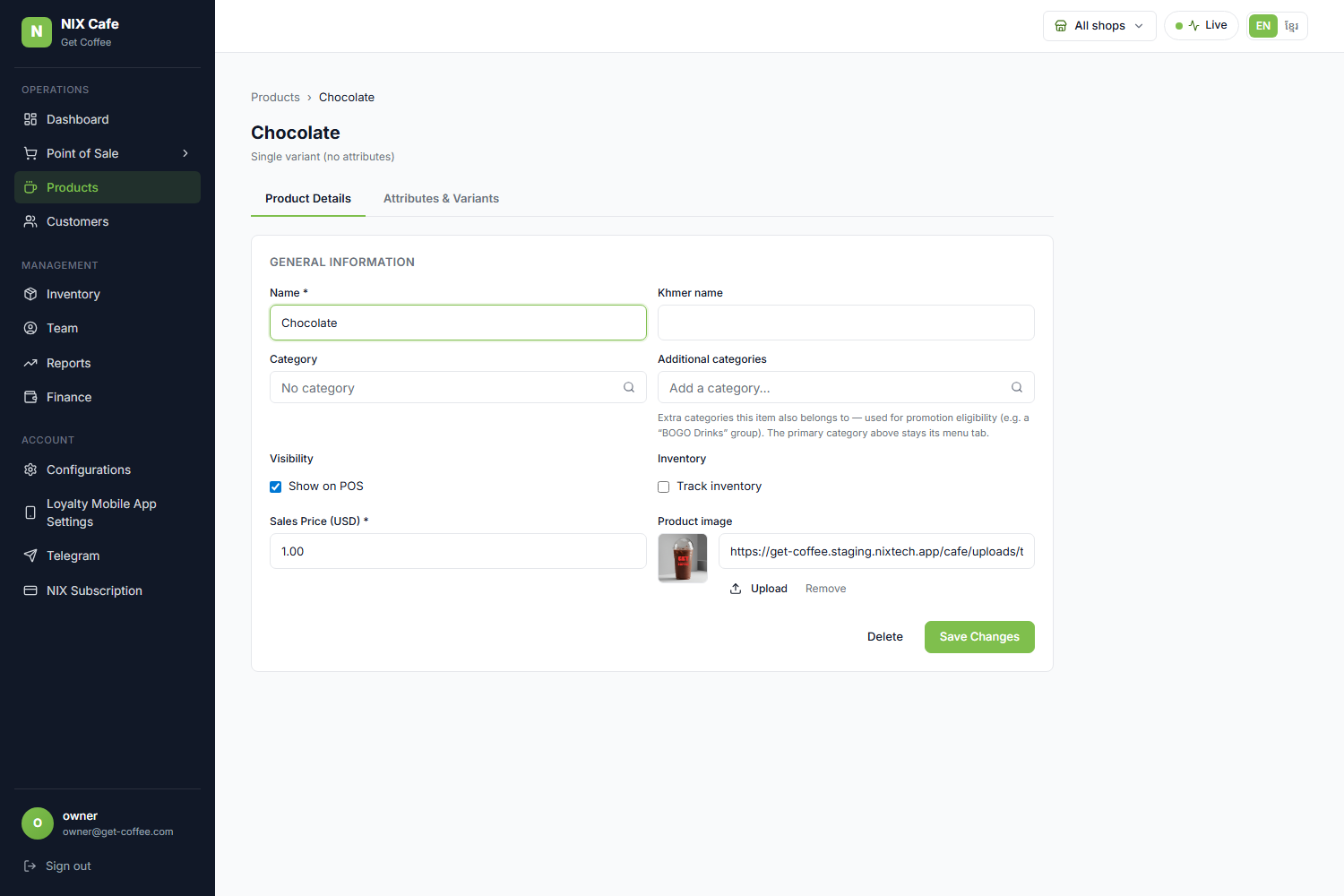Click the owner avatar circle

38,823
